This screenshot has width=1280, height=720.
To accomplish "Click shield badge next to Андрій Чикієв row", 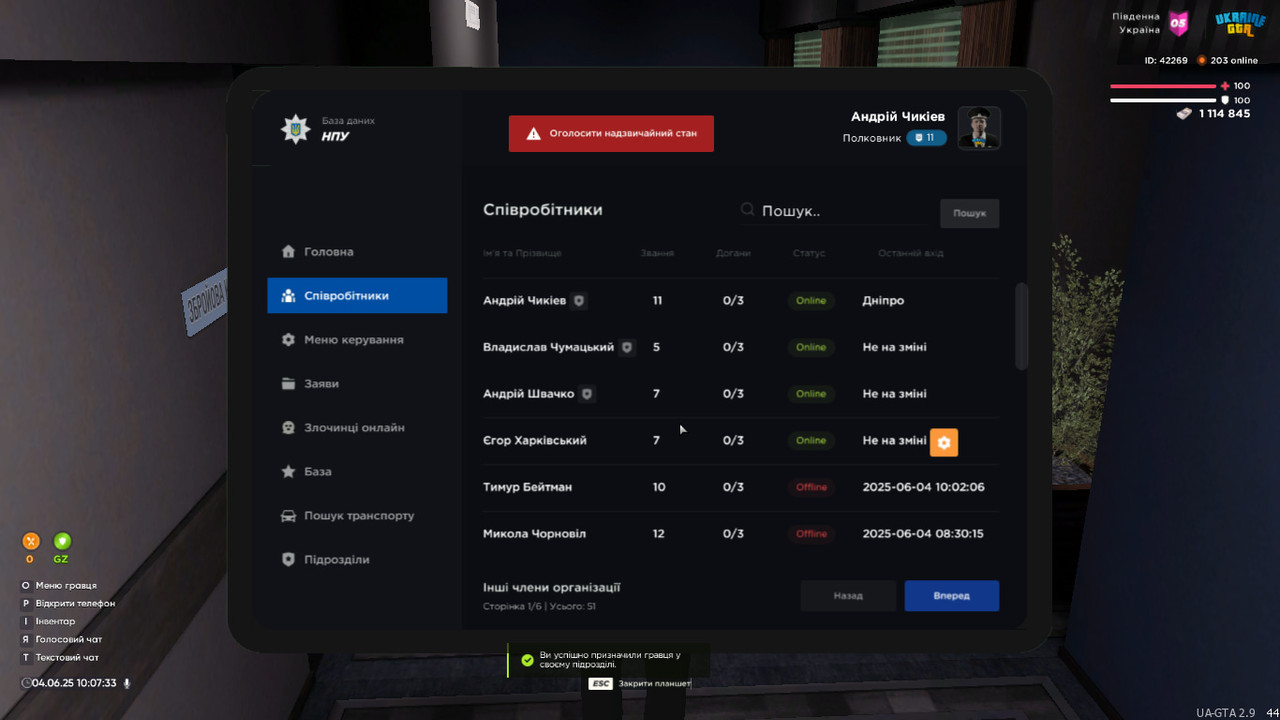I will point(578,301).
